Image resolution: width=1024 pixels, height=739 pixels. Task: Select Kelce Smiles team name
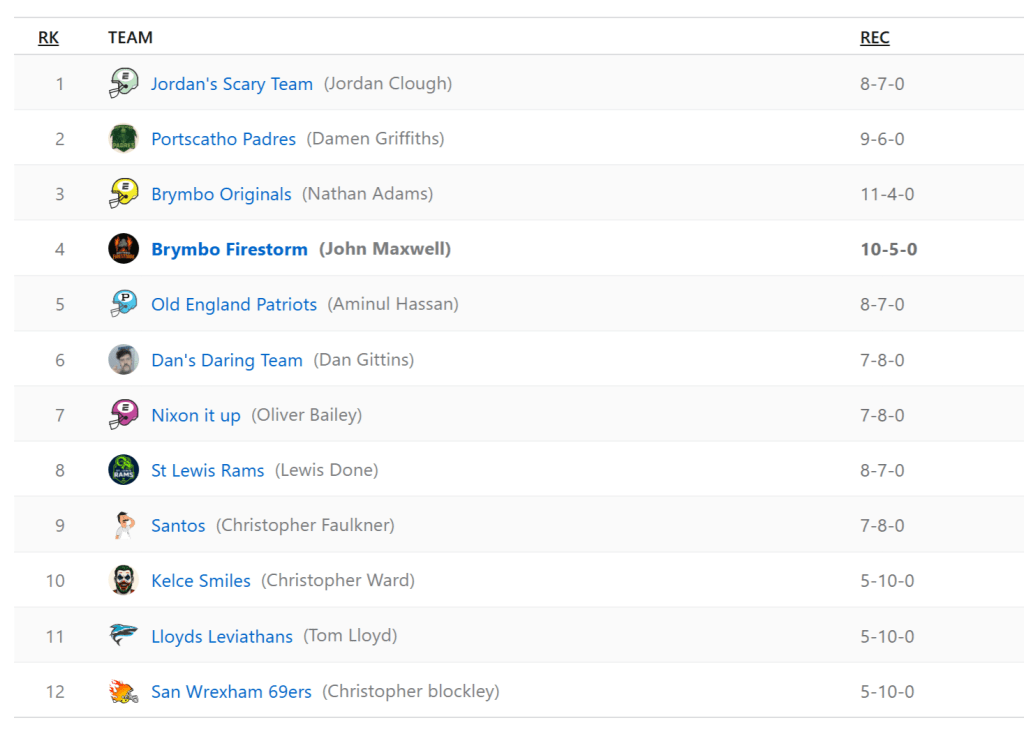coord(201,580)
